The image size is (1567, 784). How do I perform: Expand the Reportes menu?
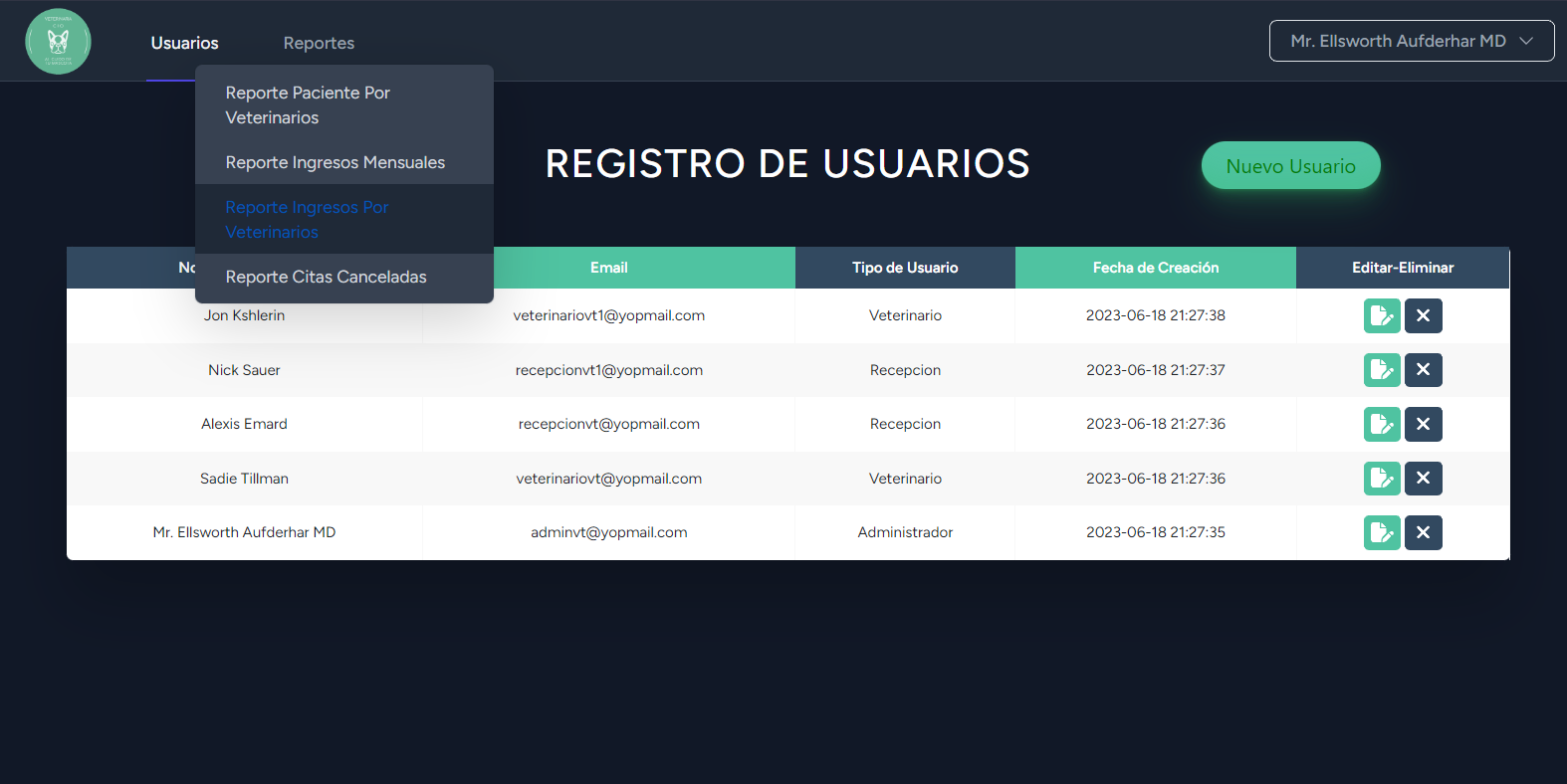pos(319,43)
